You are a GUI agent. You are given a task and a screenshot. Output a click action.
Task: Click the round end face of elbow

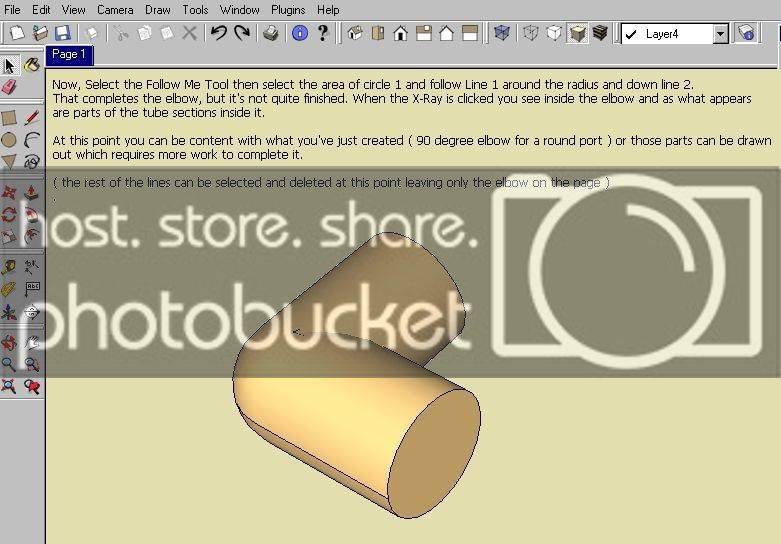(434, 454)
